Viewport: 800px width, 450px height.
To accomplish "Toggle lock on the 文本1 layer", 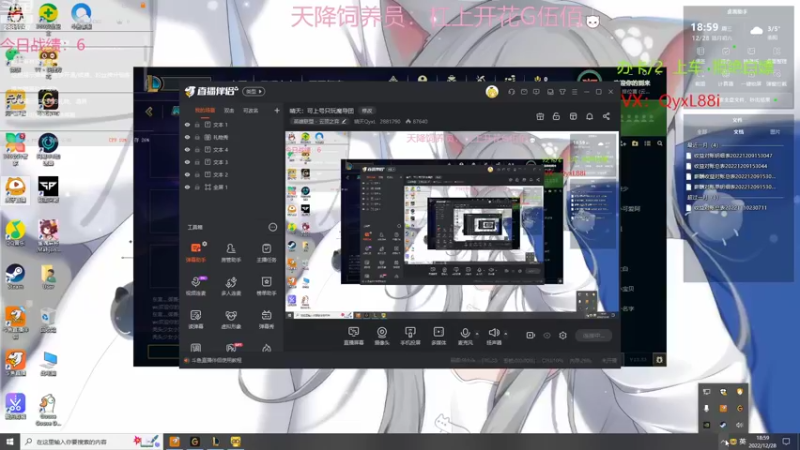I will [x=197, y=124].
